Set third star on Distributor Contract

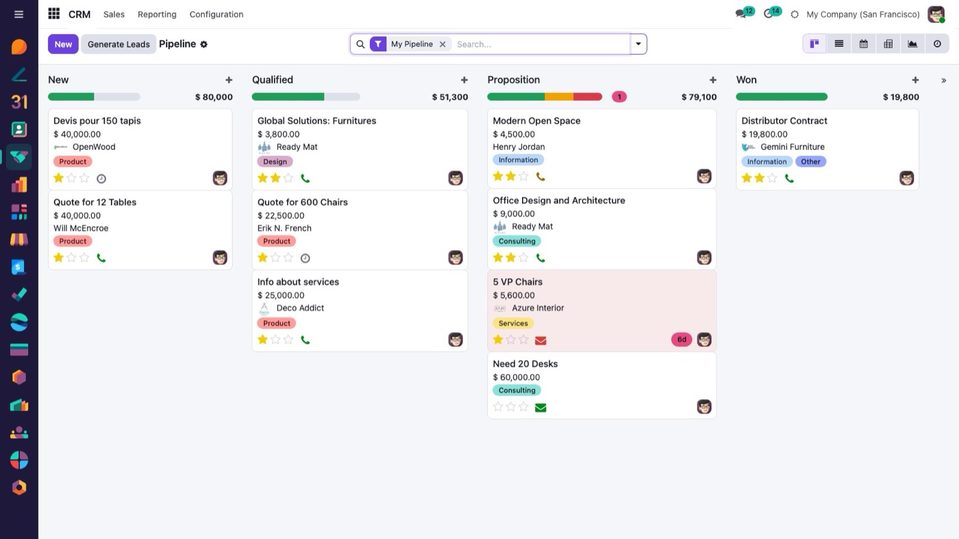pyautogui.click(x=772, y=178)
